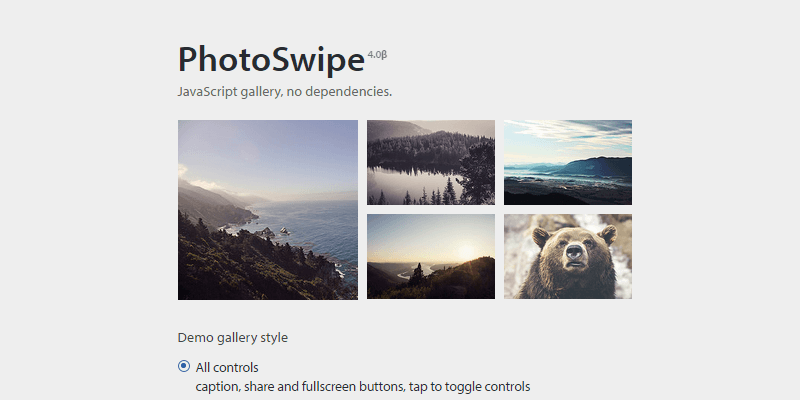Select the All controls radio button
The width and height of the screenshot is (800, 400).
tap(184, 366)
